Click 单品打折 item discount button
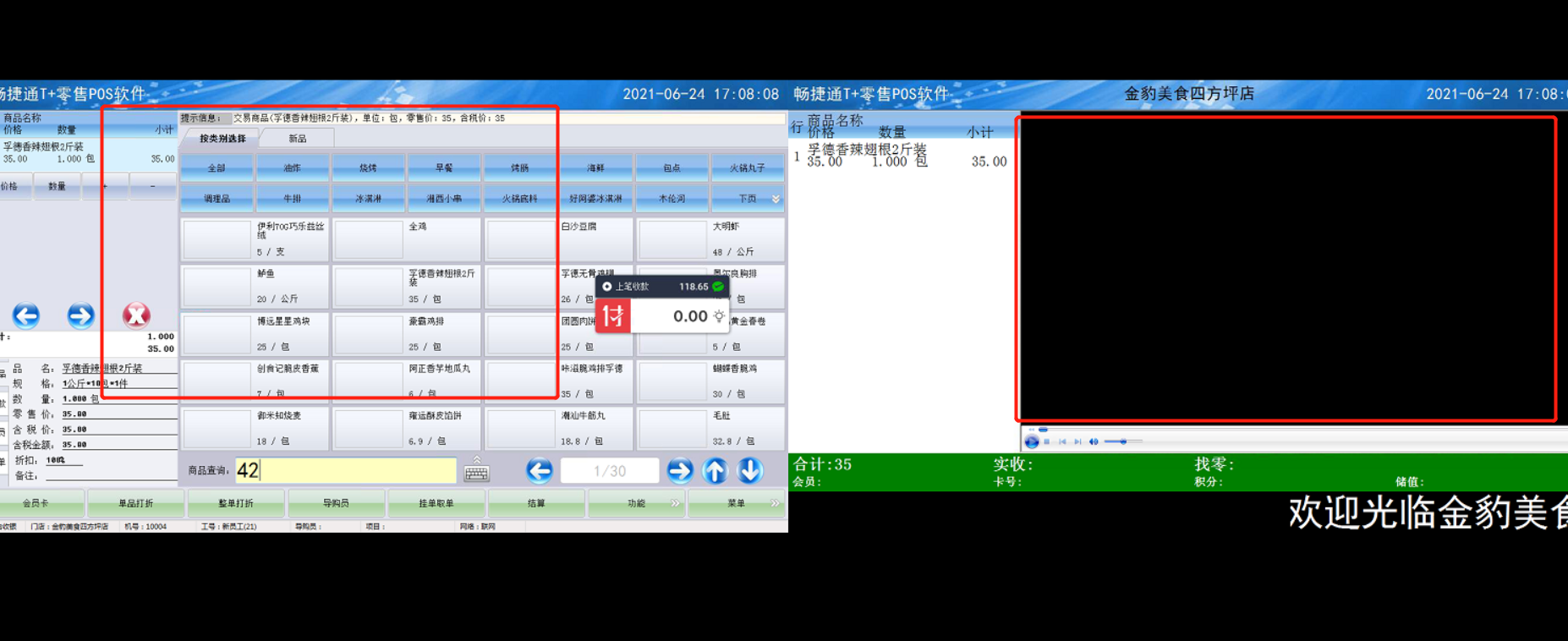Image resolution: width=1568 pixels, height=641 pixels. [x=135, y=503]
